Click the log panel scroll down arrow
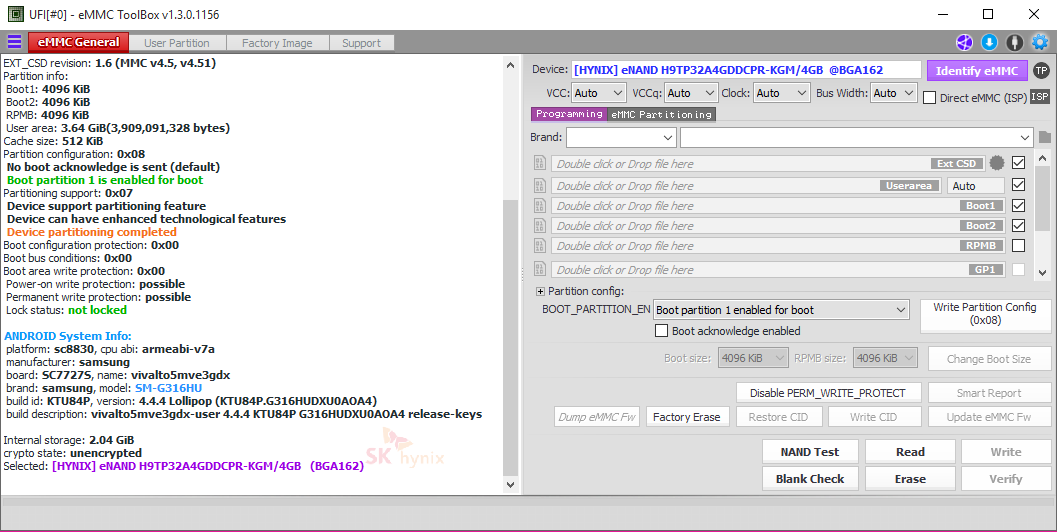 point(510,484)
